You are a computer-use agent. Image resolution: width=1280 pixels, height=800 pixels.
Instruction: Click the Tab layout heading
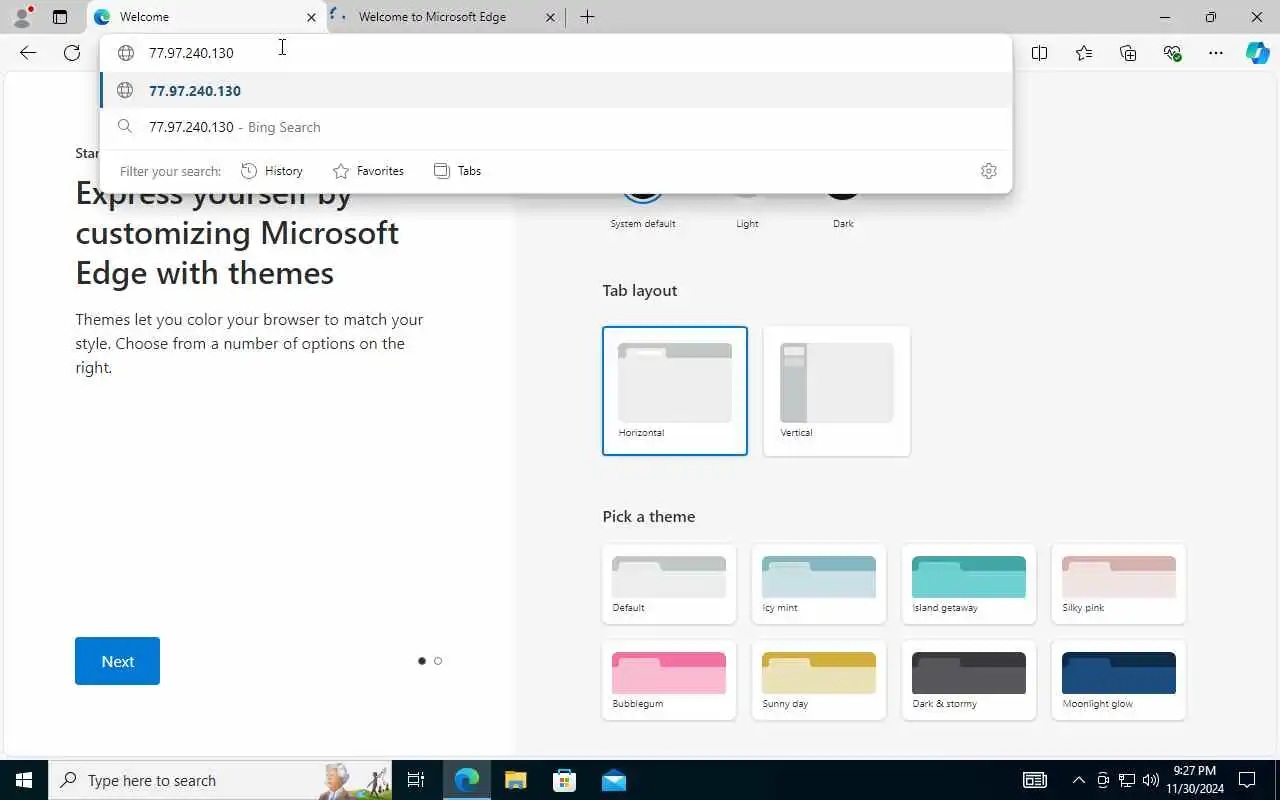pos(640,290)
